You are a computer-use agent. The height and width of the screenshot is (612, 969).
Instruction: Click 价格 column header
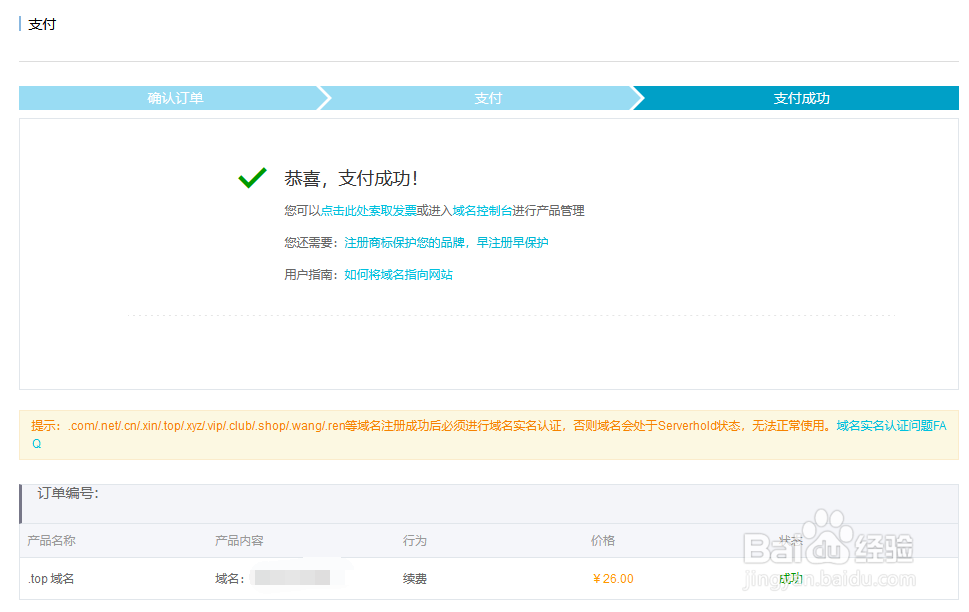pyautogui.click(x=603, y=541)
